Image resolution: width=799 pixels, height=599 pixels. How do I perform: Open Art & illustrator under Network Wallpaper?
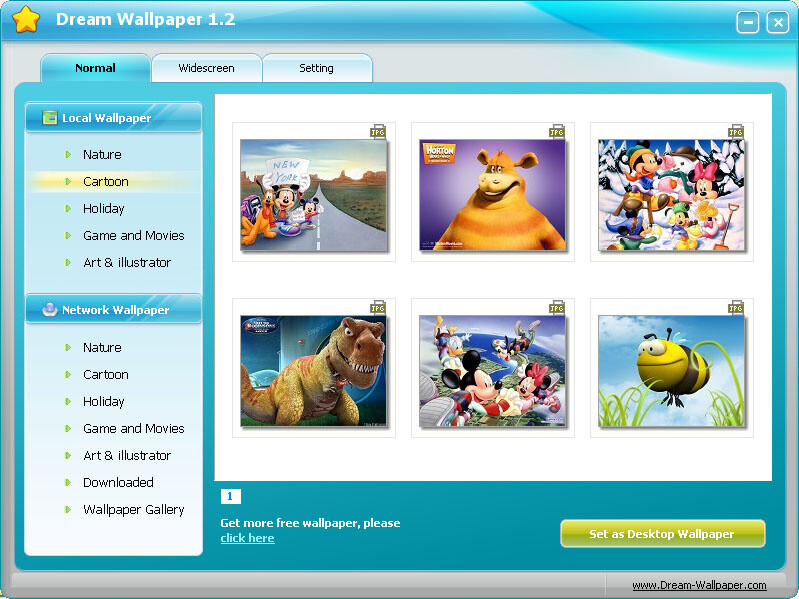(127, 455)
